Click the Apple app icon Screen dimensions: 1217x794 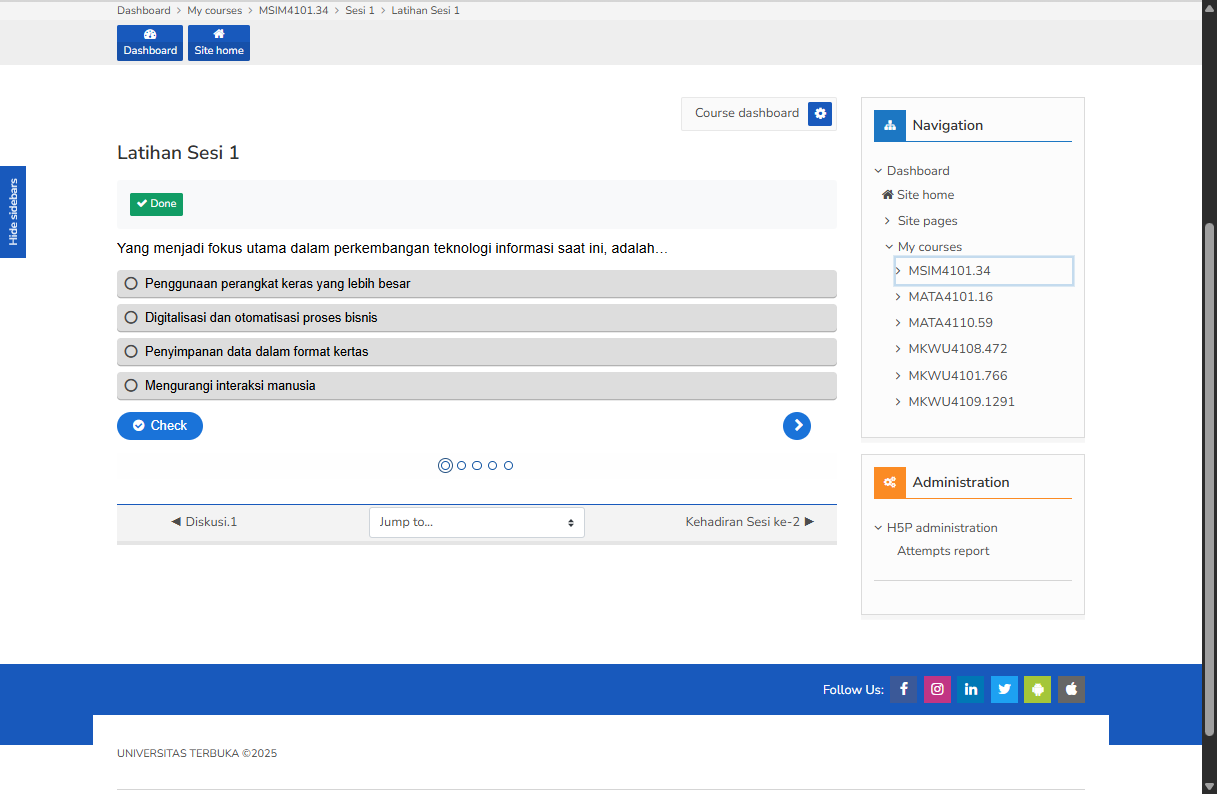pyautogui.click(x=1071, y=689)
